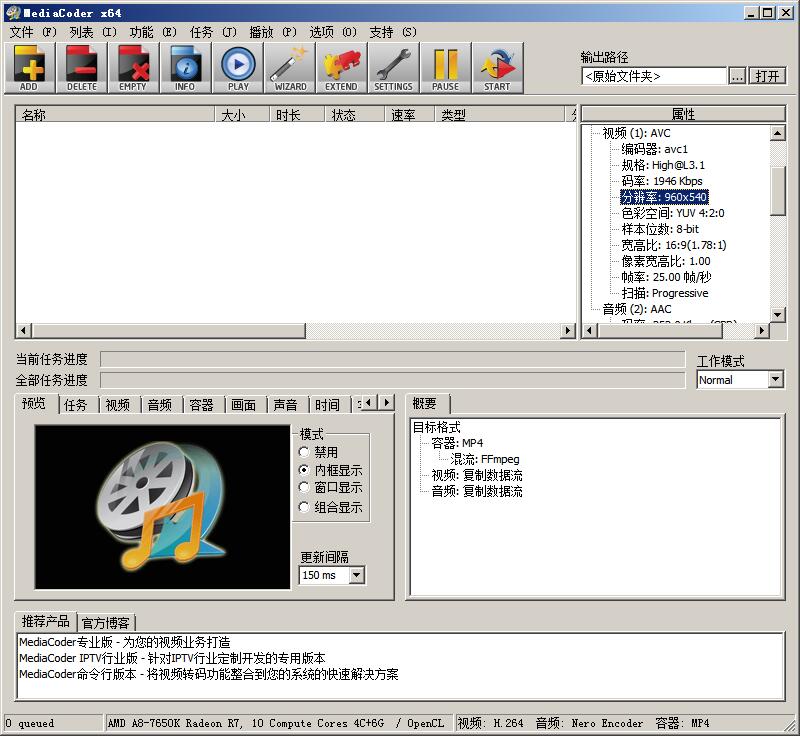Choose the 组合显示 radio option

pyautogui.click(x=304, y=507)
